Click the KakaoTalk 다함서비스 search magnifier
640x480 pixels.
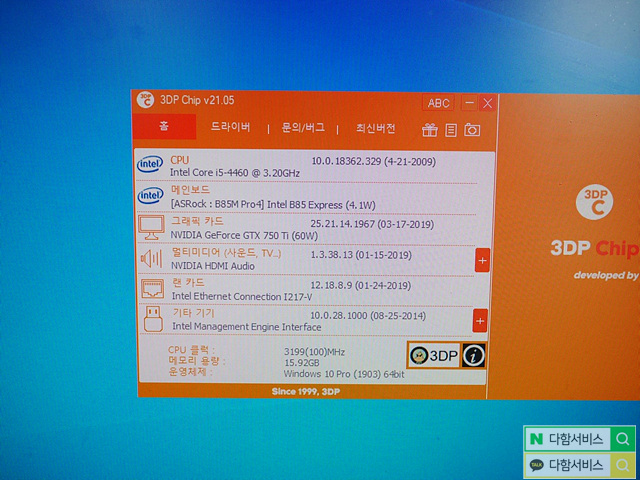point(622,464)
